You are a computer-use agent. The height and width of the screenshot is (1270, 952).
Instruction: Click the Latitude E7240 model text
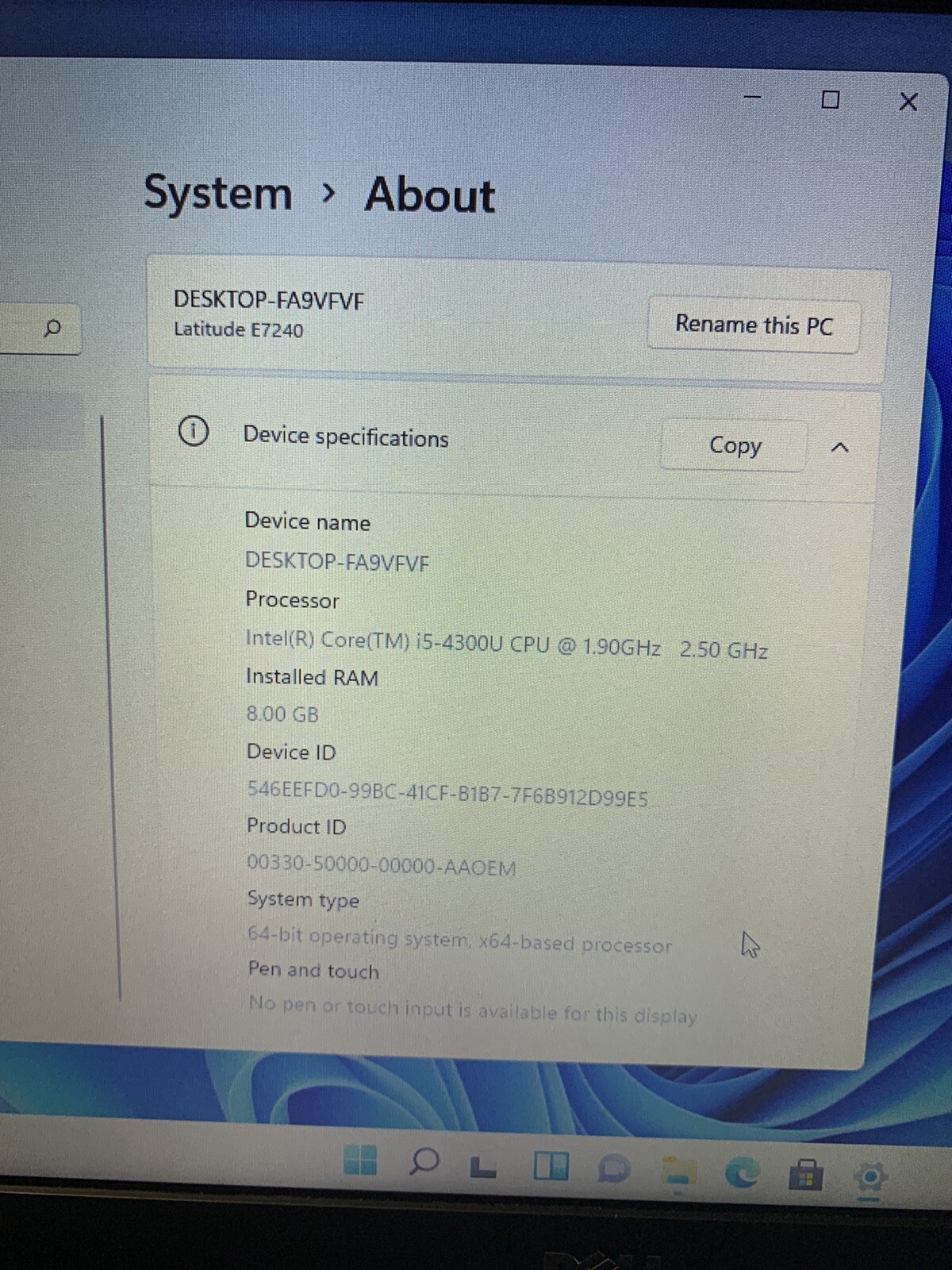(239, 329)
